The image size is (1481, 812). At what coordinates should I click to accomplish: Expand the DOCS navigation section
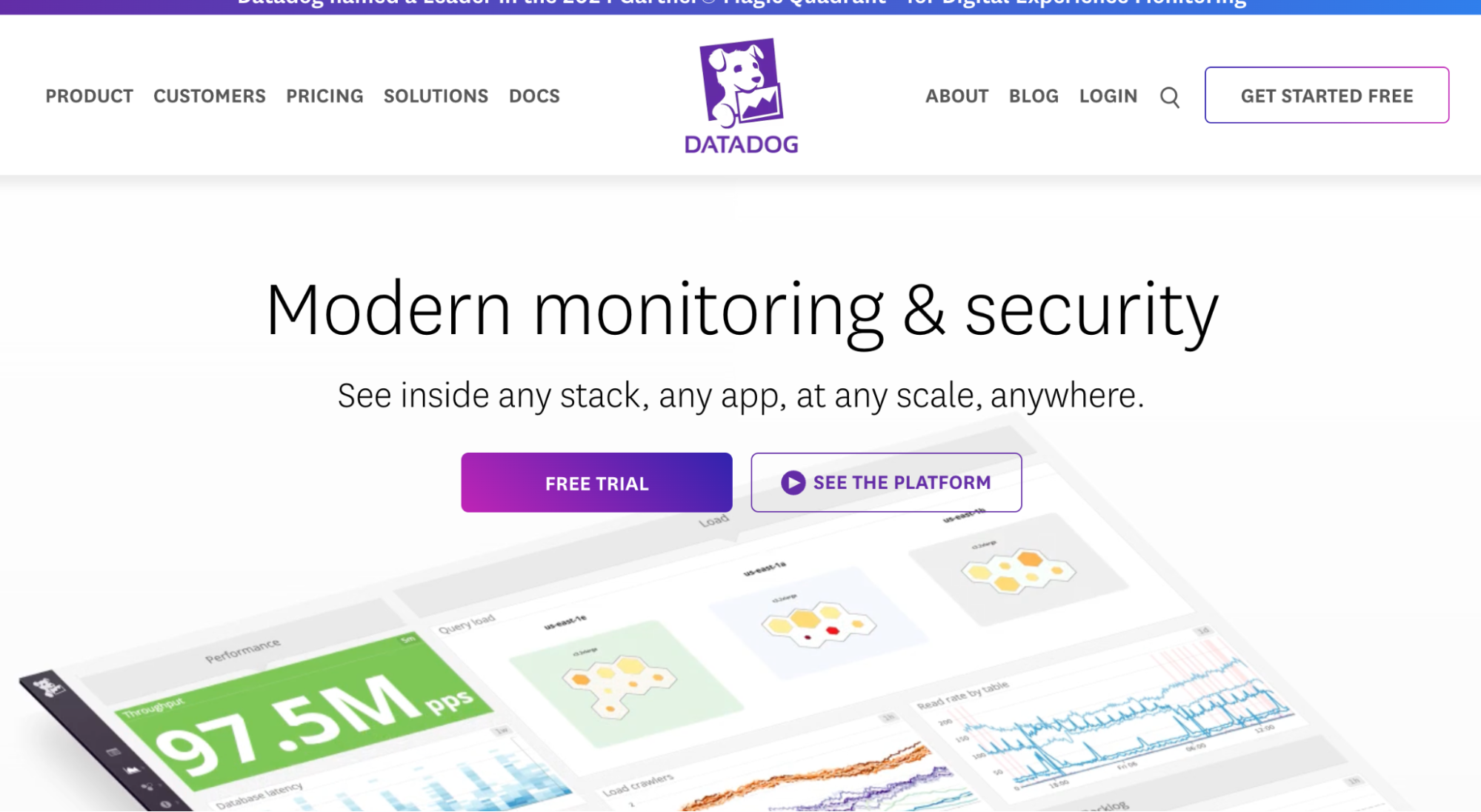tap(534, 95)
